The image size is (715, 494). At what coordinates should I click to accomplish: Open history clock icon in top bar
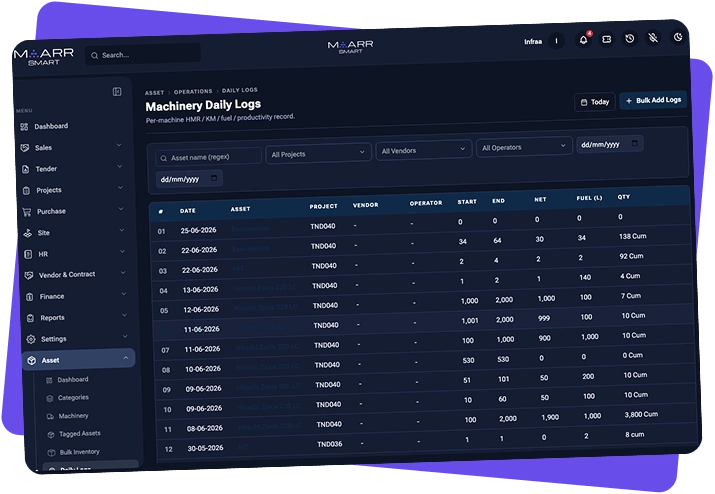coord(630,39)
